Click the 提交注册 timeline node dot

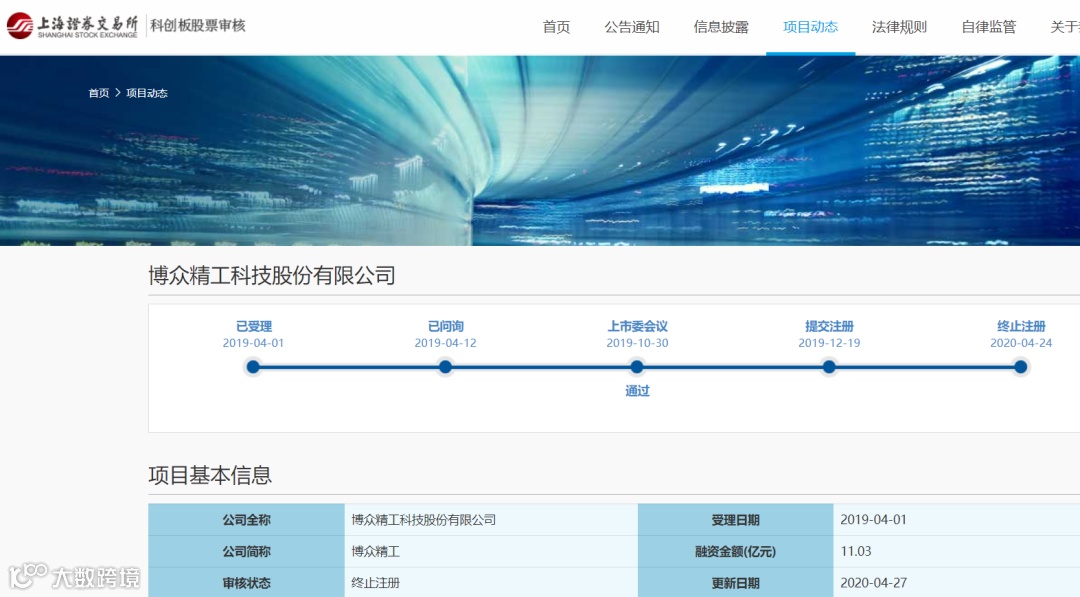tap(829, 367)
